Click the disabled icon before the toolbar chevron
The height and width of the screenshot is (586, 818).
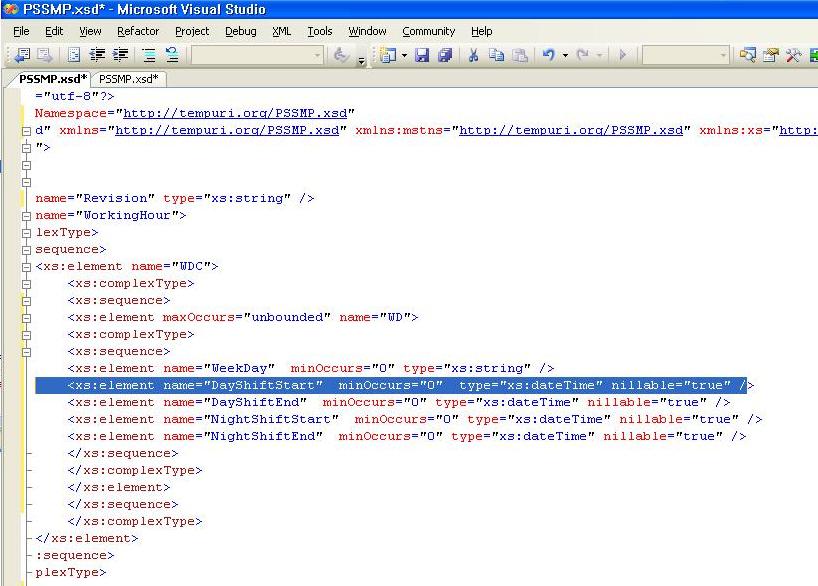[341, 54]
